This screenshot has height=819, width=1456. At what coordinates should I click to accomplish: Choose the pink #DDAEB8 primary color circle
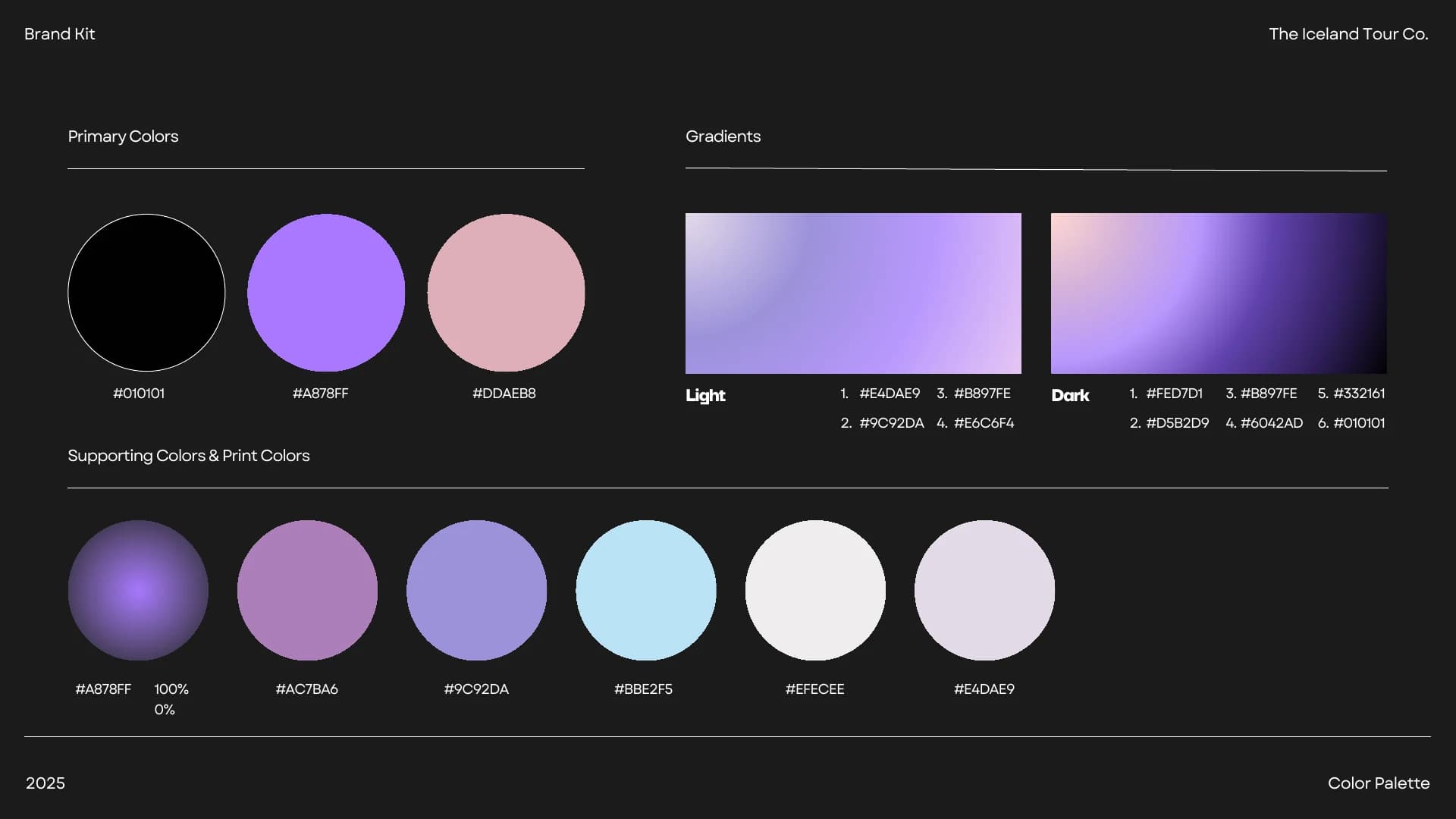pyautogui.click(x=506, y=293)
